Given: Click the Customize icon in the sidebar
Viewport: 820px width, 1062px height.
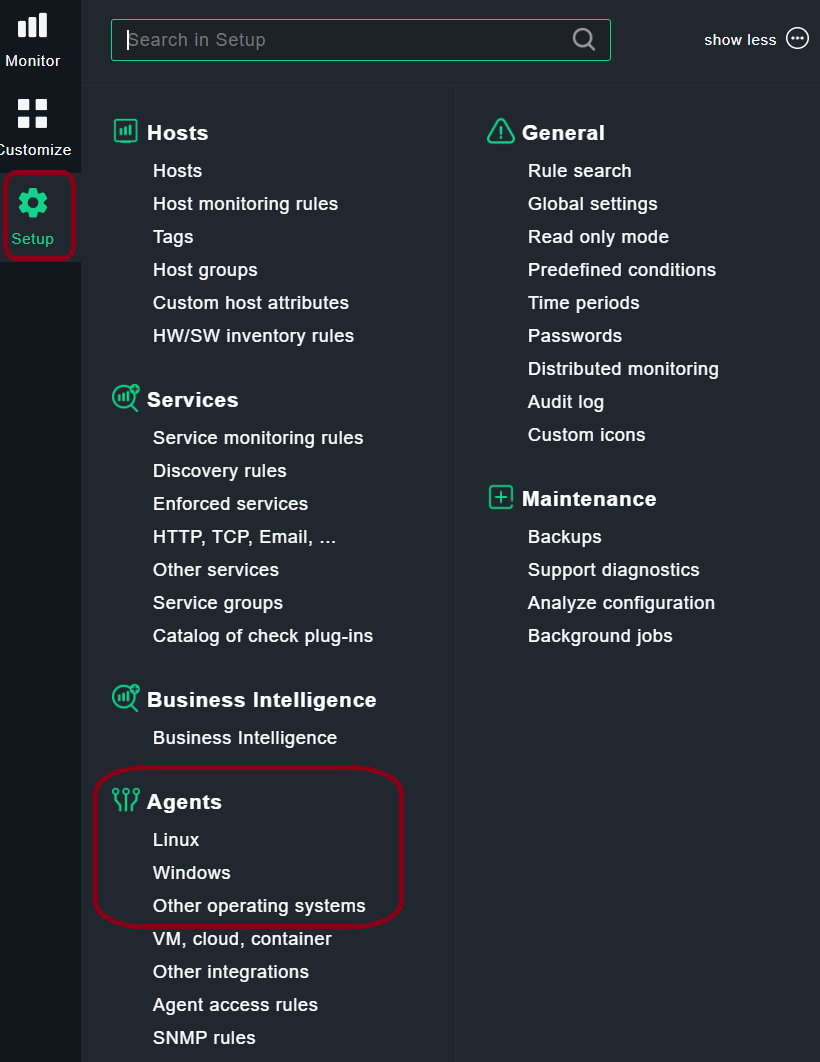Looking at the screenshot, I should (31, 112).
